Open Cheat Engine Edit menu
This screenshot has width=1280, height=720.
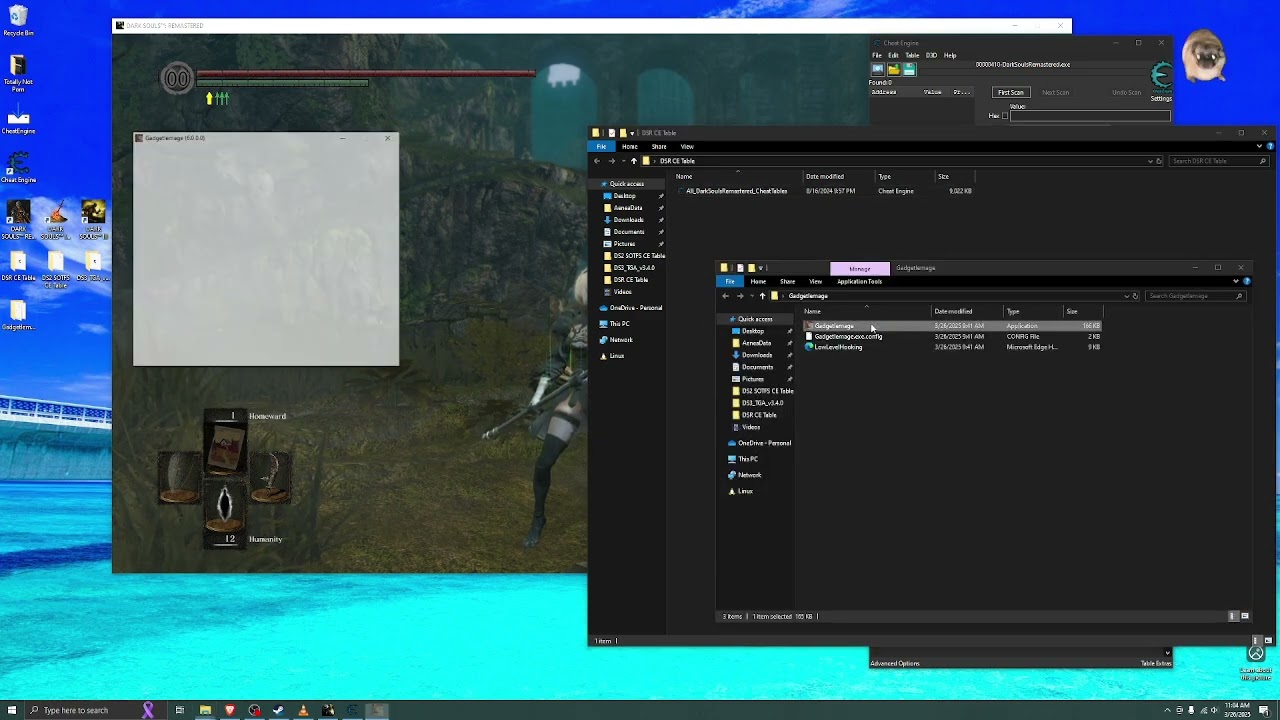893,55
